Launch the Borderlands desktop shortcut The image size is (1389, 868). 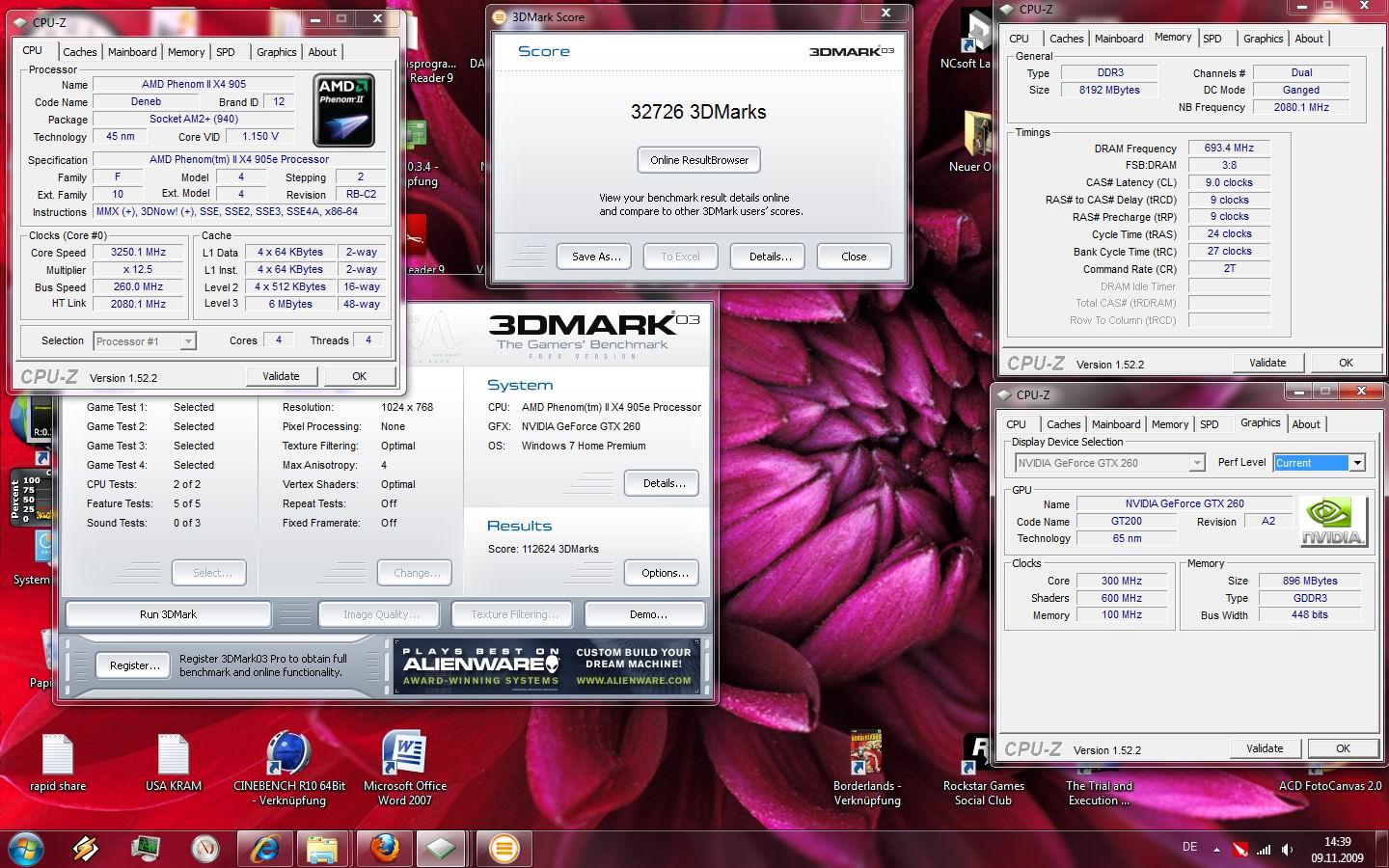[867, 769]
